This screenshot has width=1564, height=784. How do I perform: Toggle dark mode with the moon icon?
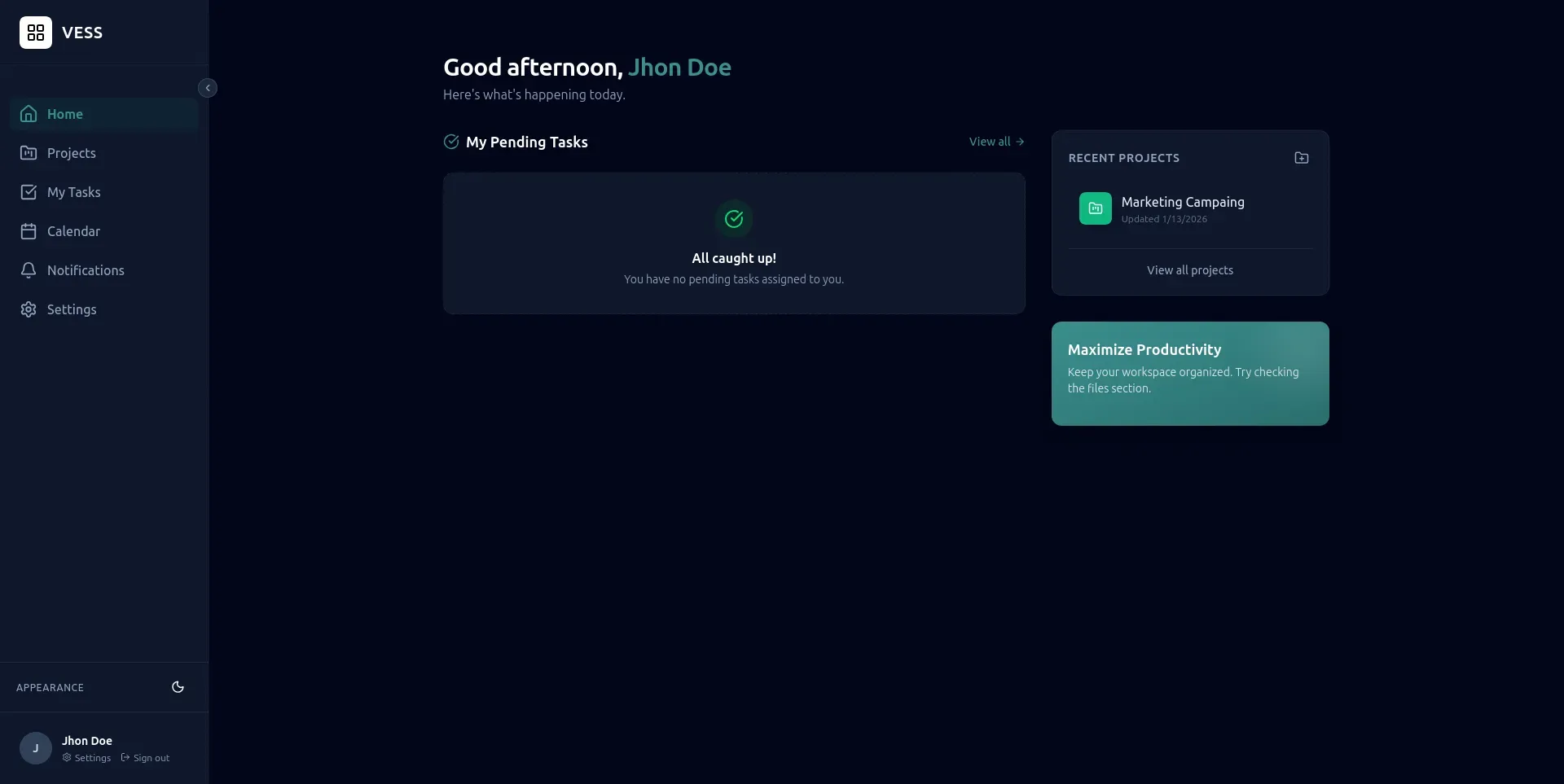coord(178,687)
